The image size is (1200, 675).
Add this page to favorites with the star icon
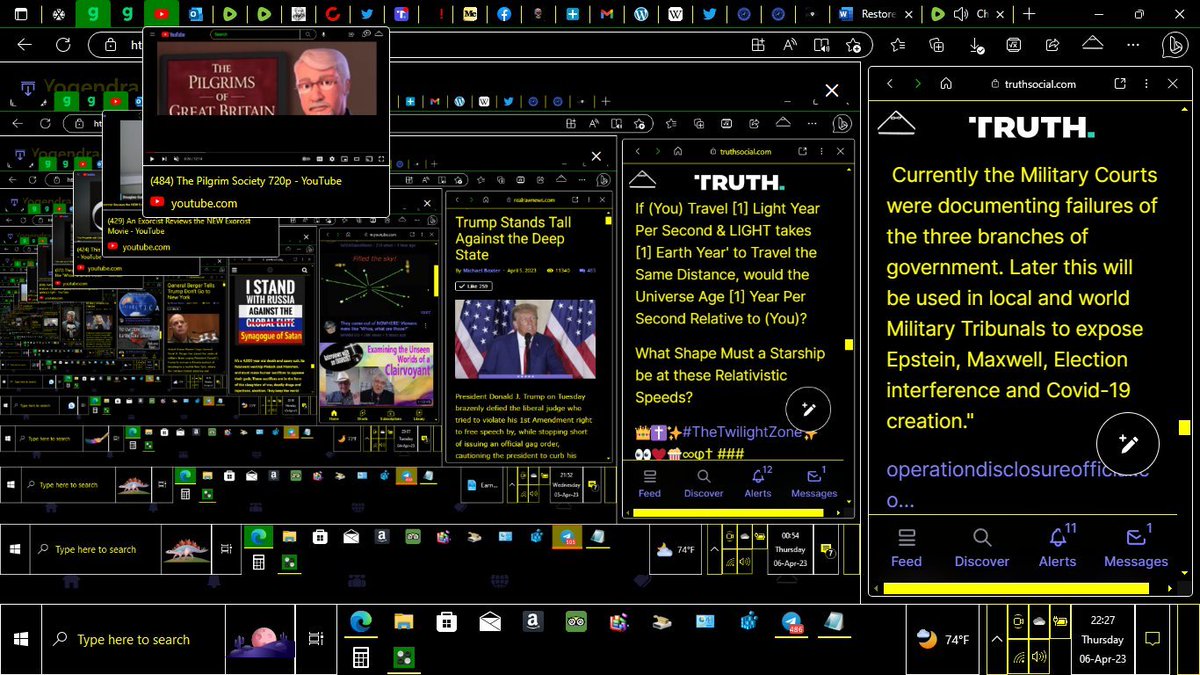point(852,45)
